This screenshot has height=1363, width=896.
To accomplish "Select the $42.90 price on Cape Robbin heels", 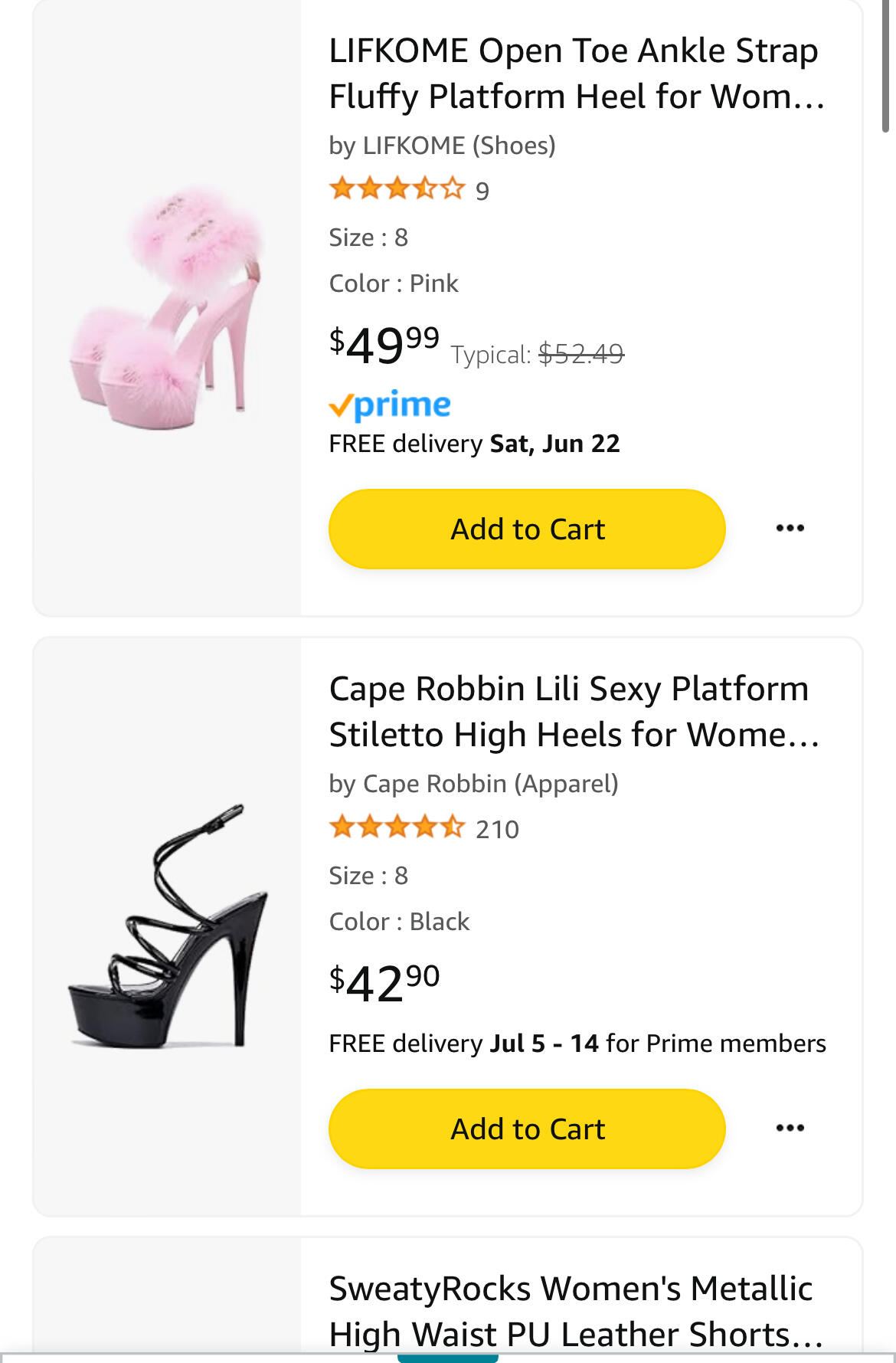I will 384,982.
